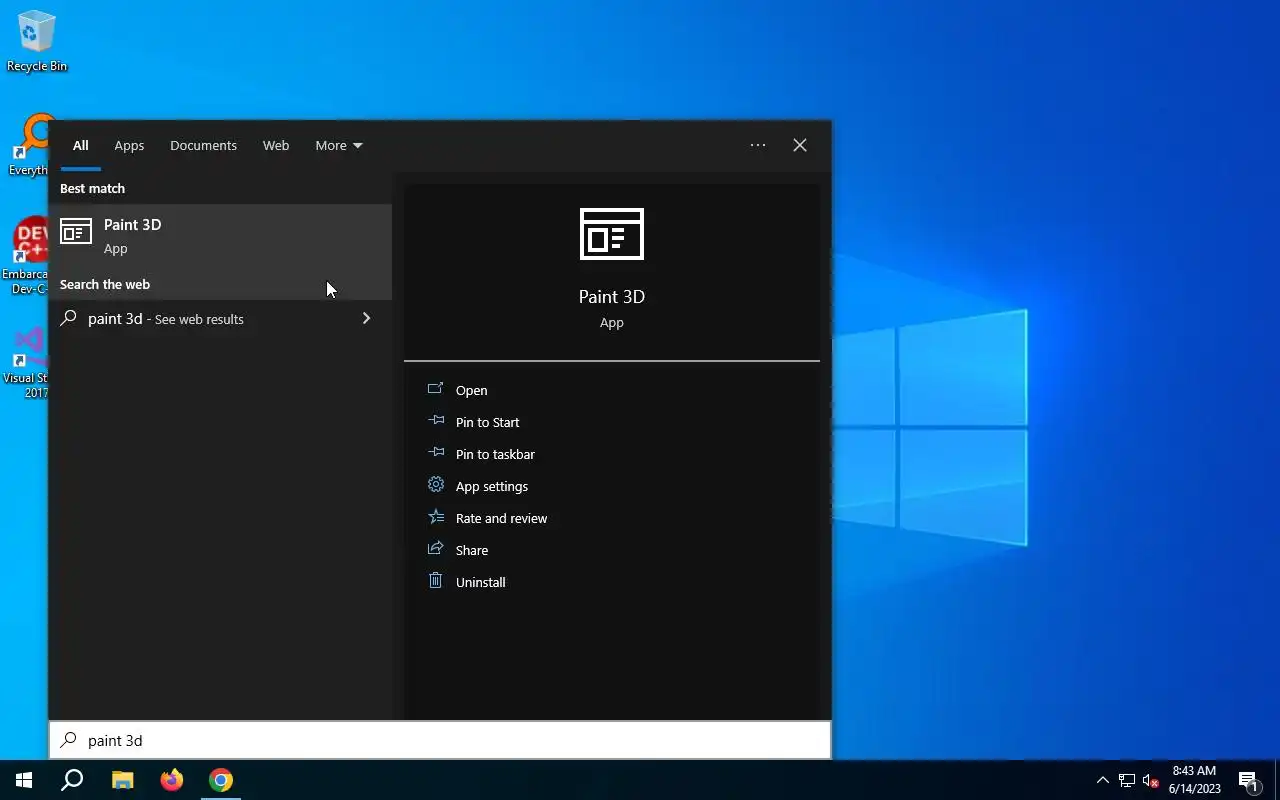Launch Firefox from the taskbar

[x=172, y=780]
